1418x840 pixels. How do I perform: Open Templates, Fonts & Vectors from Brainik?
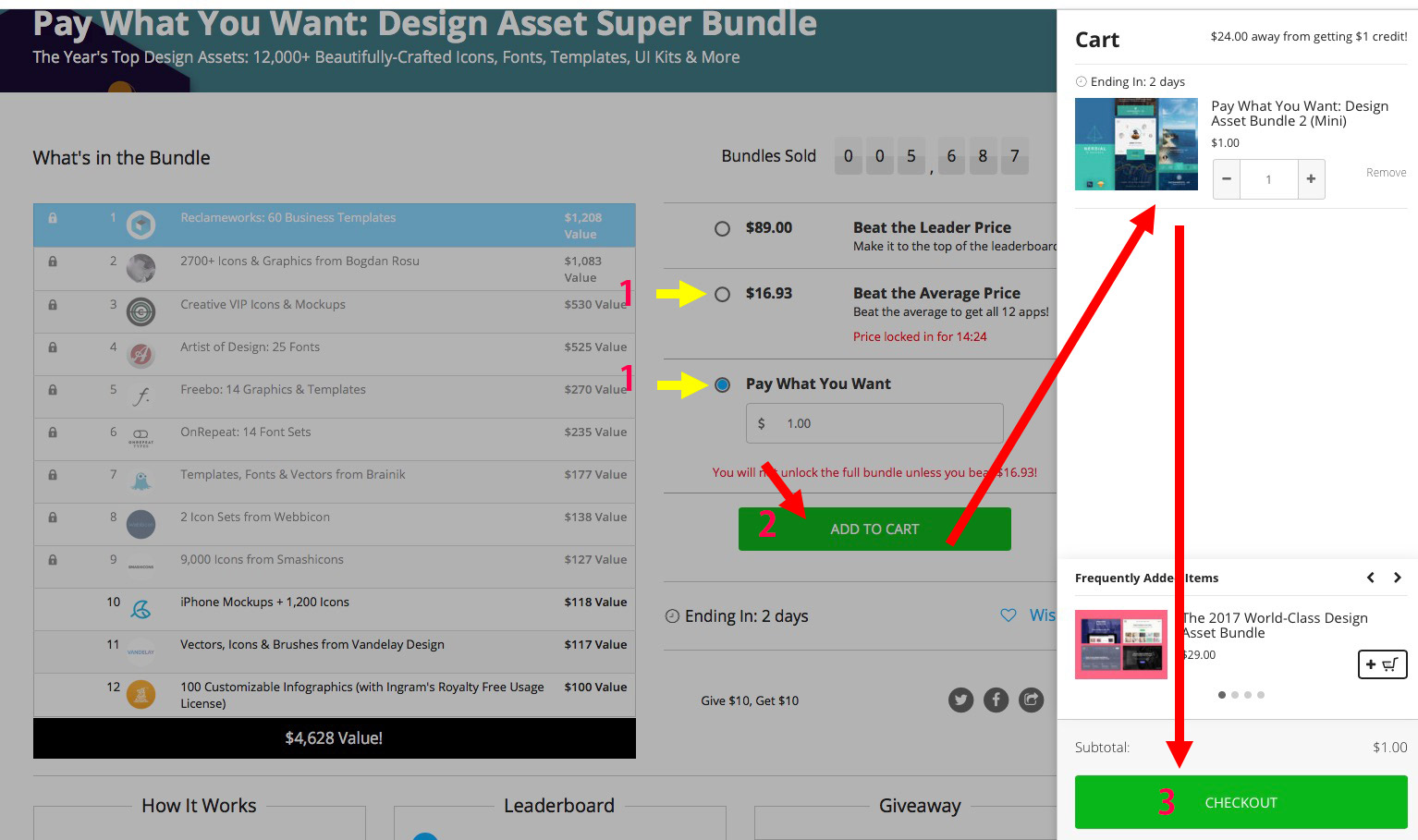[x=293, y=475]
